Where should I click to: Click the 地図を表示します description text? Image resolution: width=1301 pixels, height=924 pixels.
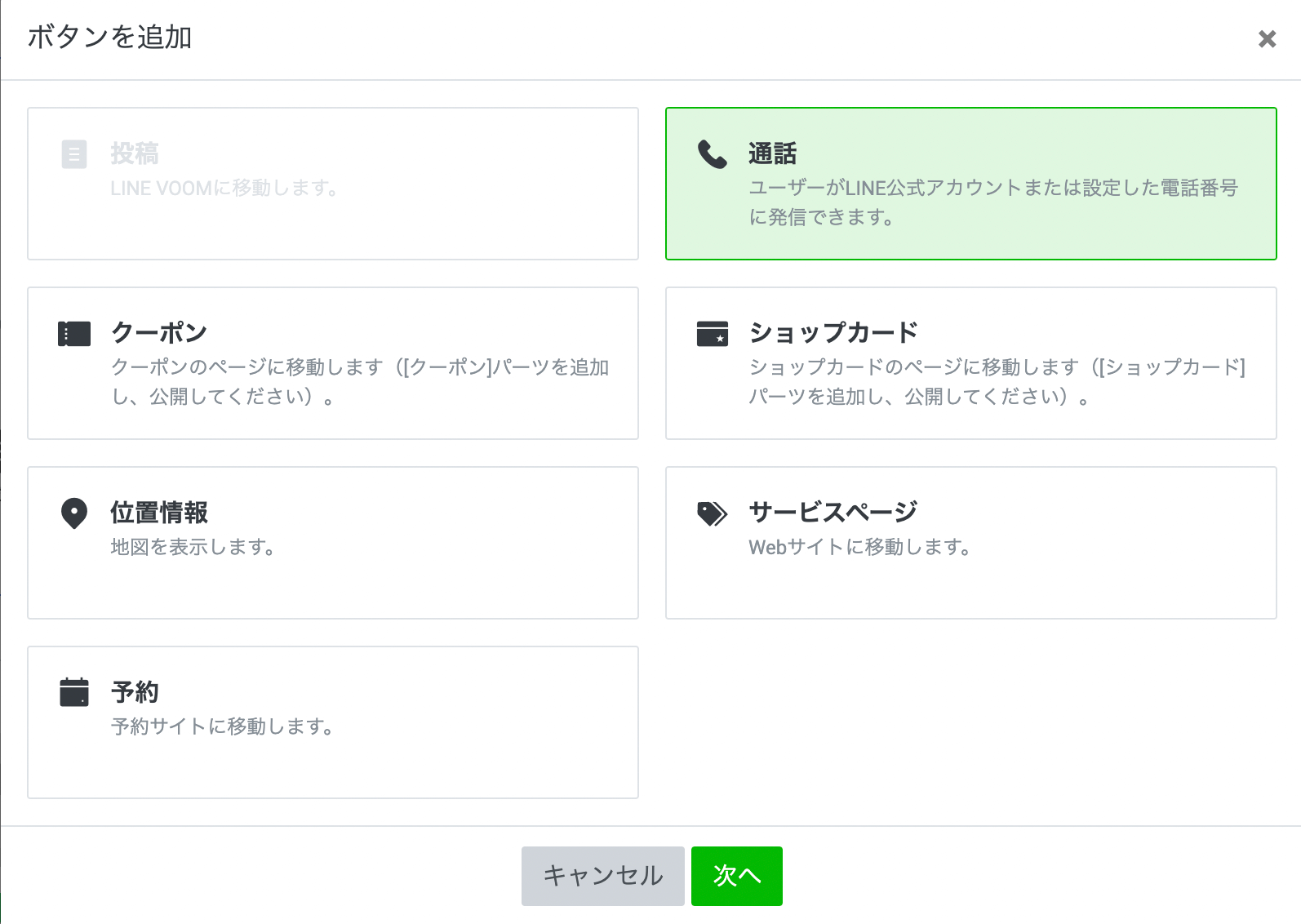pyautogui.click(x=193, y=547)
